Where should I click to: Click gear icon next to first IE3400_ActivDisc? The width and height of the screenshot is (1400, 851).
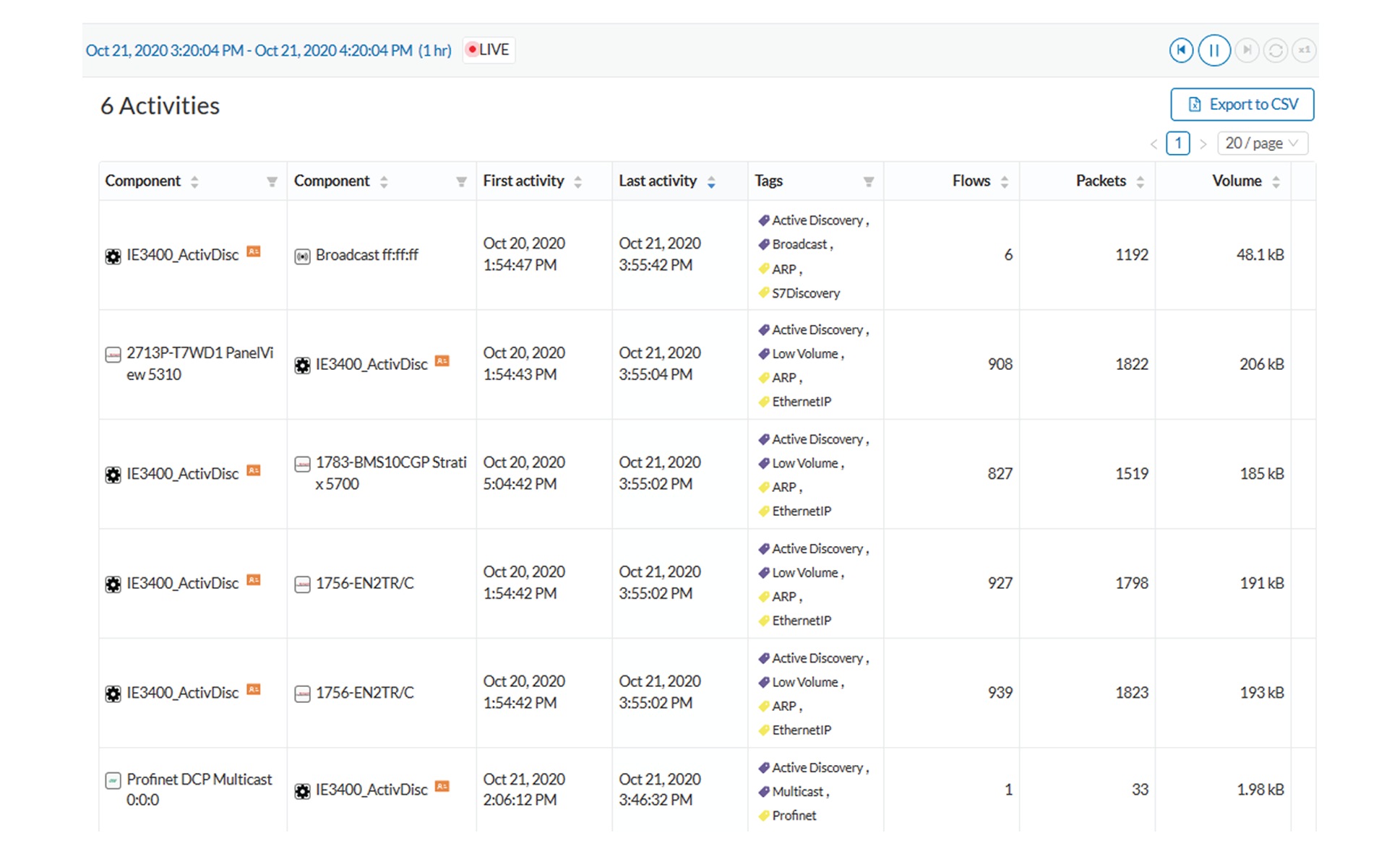[x=113, y=256]
